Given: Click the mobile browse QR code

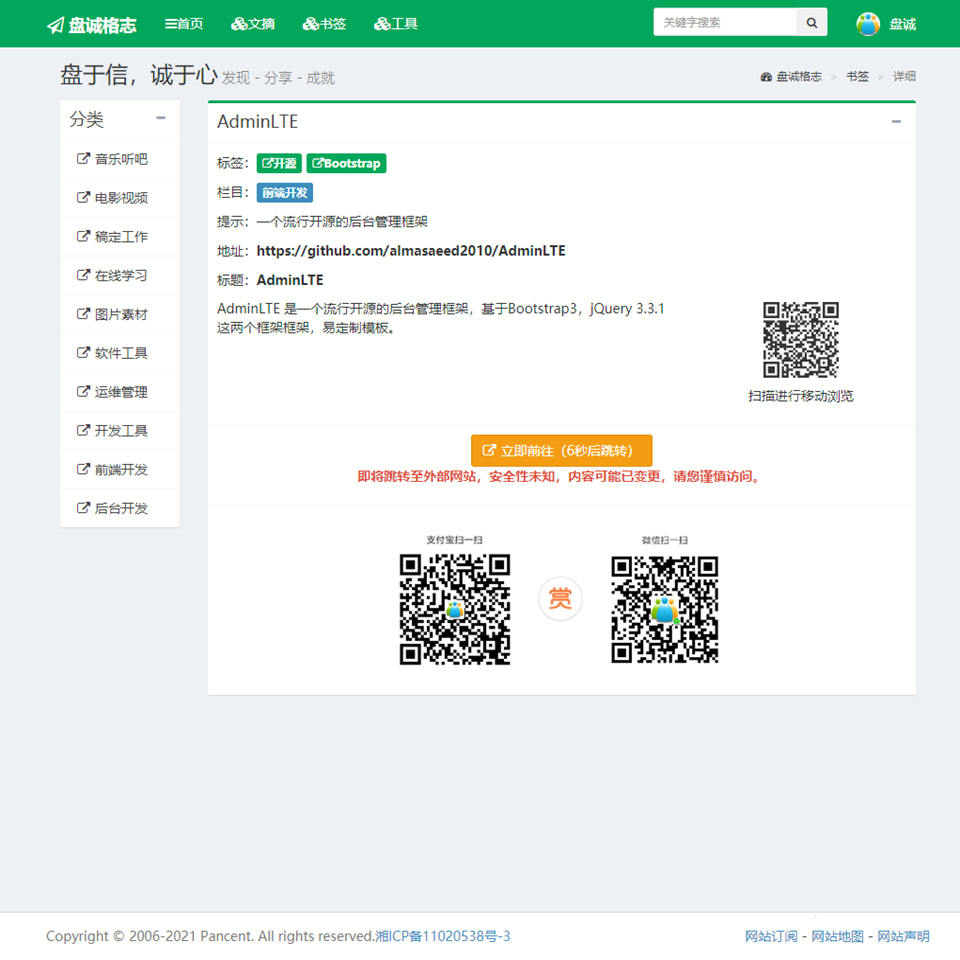Looking at the screenshot, I should tap(800, 340).
